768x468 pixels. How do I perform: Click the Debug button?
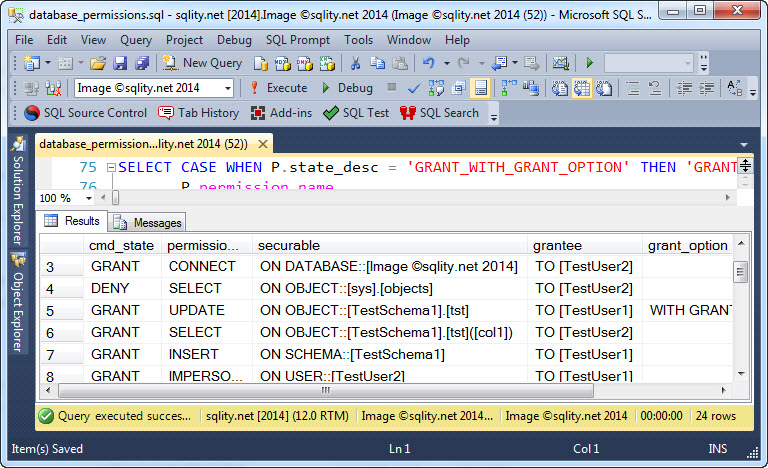(347, 88)
